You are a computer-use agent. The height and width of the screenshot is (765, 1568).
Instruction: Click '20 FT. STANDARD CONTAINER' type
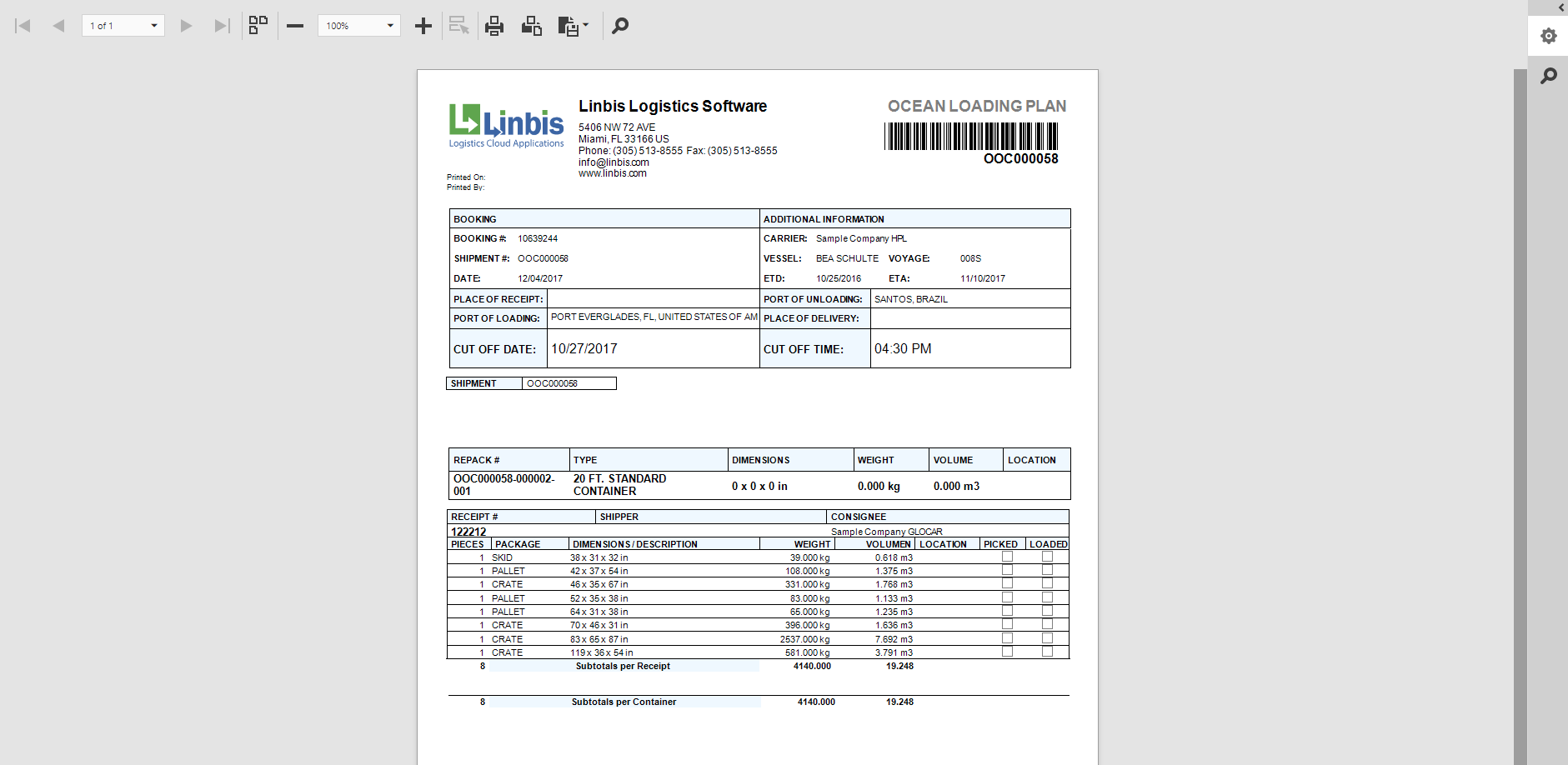(x=619, y=485)
